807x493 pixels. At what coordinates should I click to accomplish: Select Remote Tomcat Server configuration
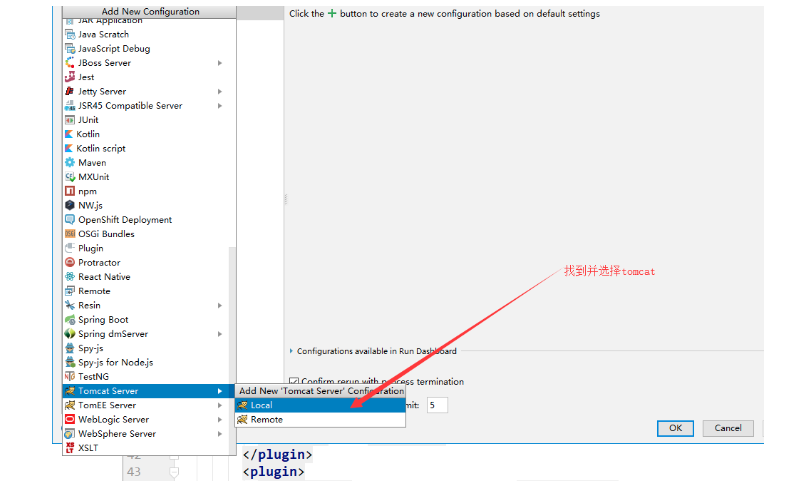pos(320,420)
